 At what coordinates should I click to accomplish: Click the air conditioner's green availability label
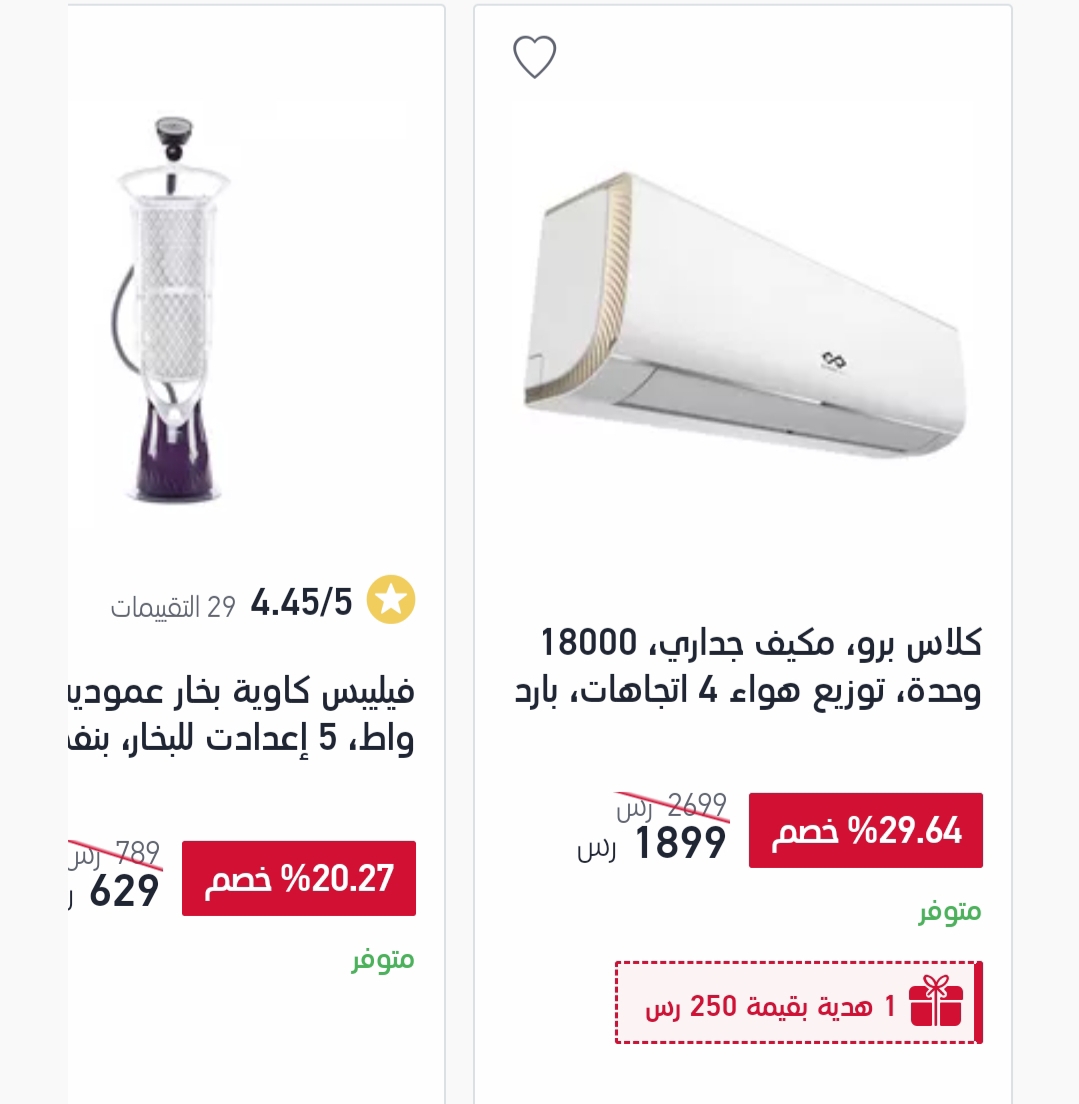point(950,912)
